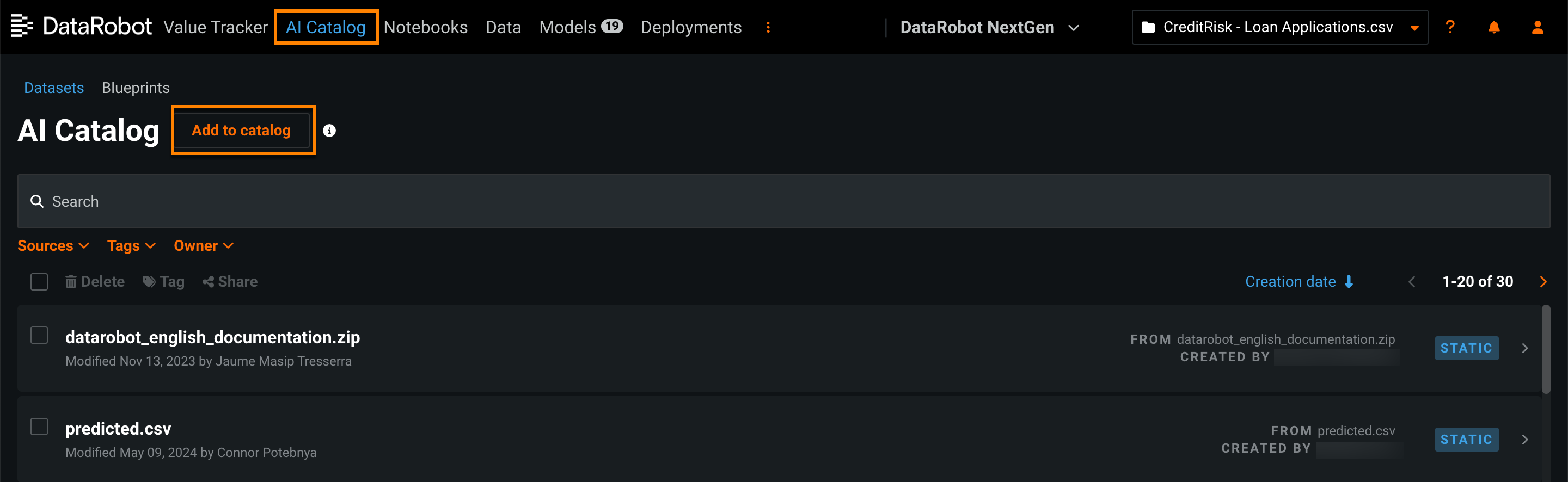
Task: Click the DataRobot logo icon
Action: point(22,26)
